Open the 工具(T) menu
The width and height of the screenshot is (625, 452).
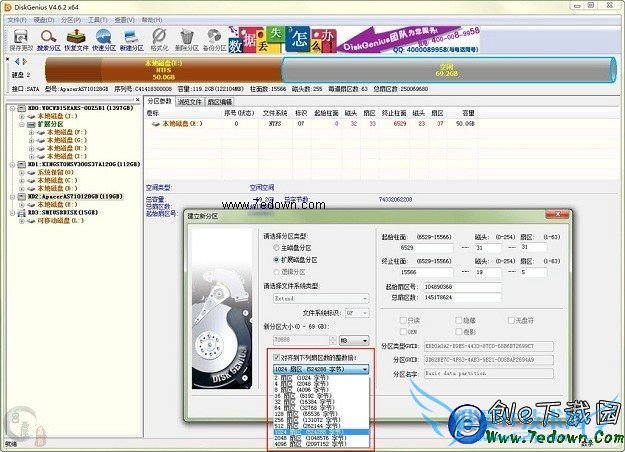(x=98, y=20)
